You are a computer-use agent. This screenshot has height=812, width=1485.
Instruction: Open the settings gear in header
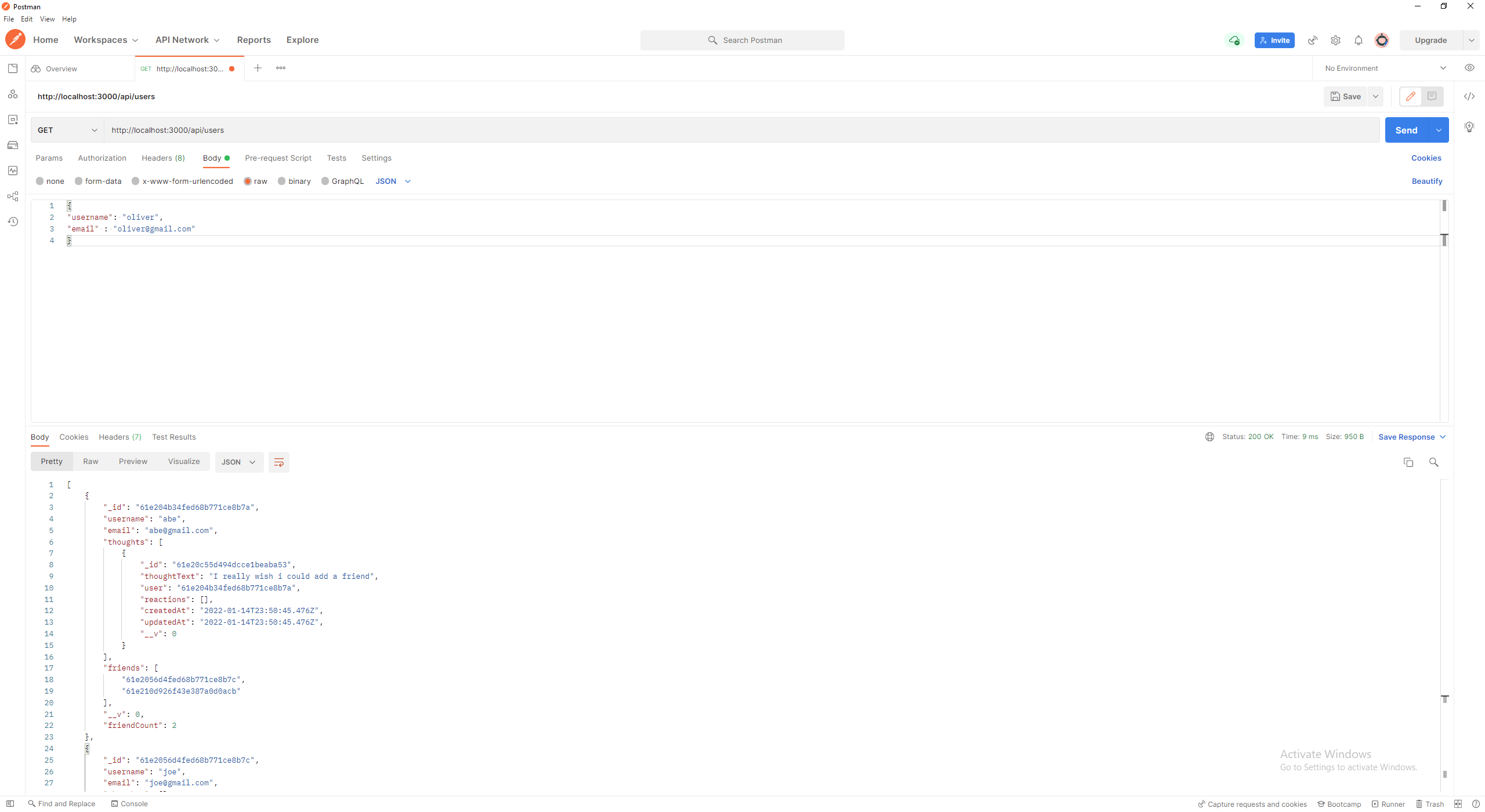point(1335,40)
